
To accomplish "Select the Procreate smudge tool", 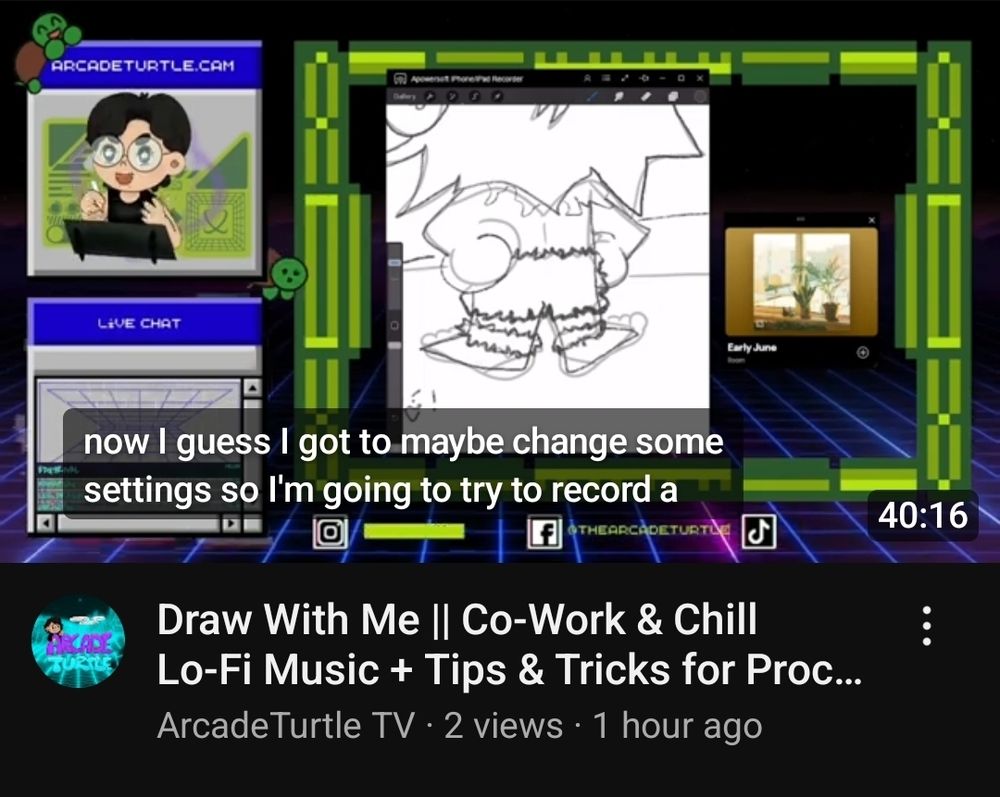I will point(619,96).
